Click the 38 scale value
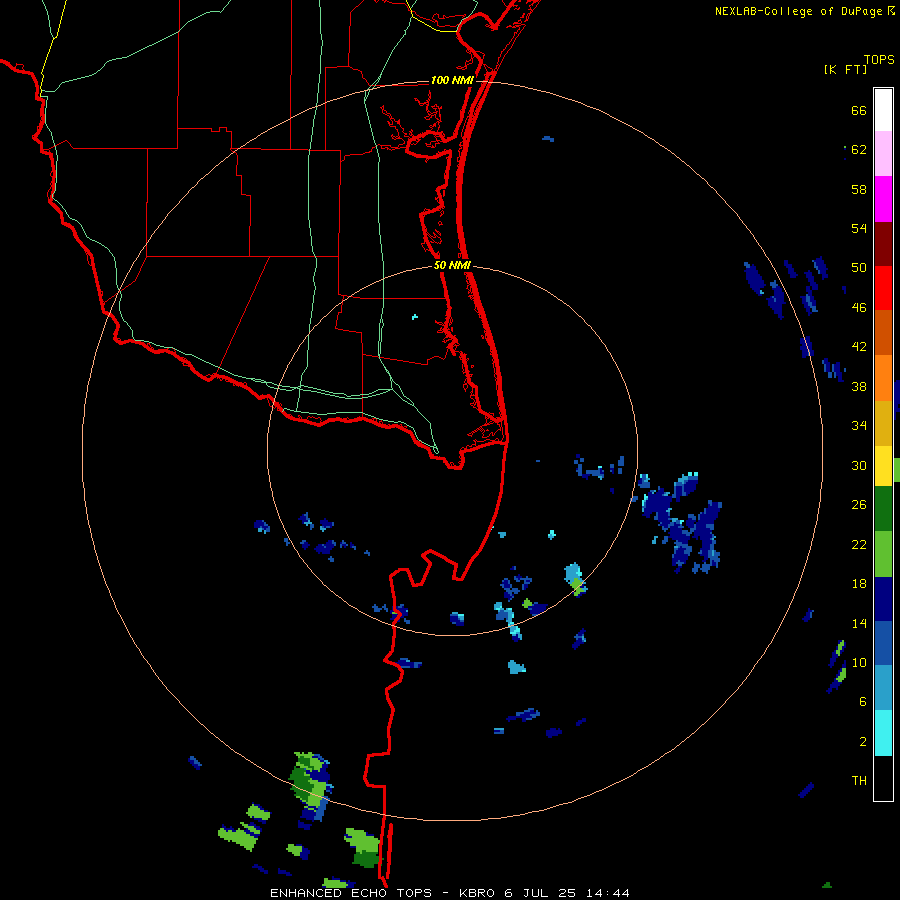900x900 pixels. tap(859, 386)
